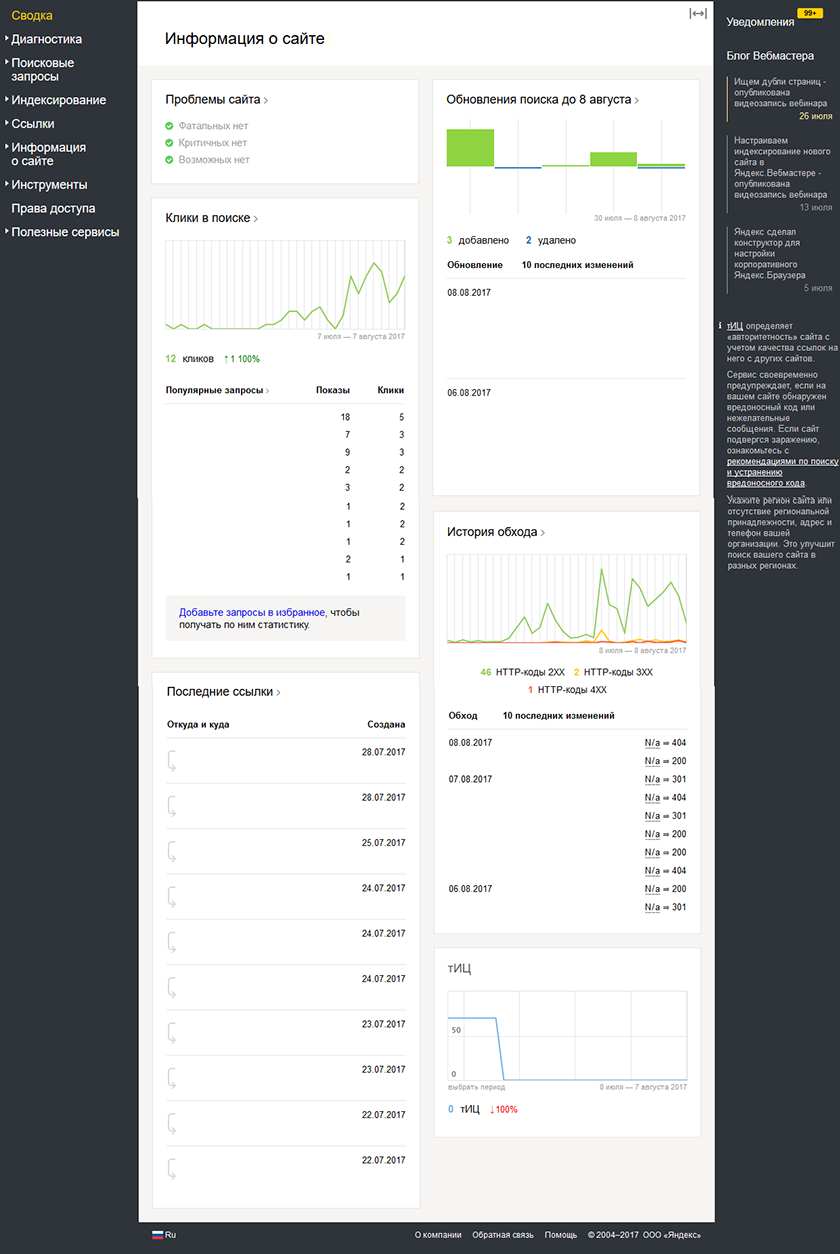Click green check icon beside Фатальных нет

click(170, 126)
